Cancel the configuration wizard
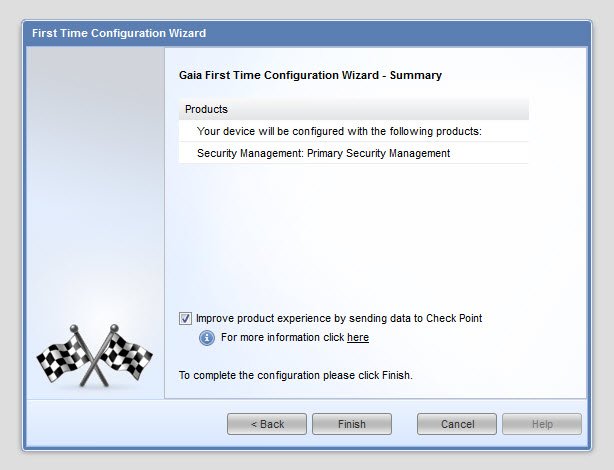This screenshot has width=614, height=470. point(457,424)
